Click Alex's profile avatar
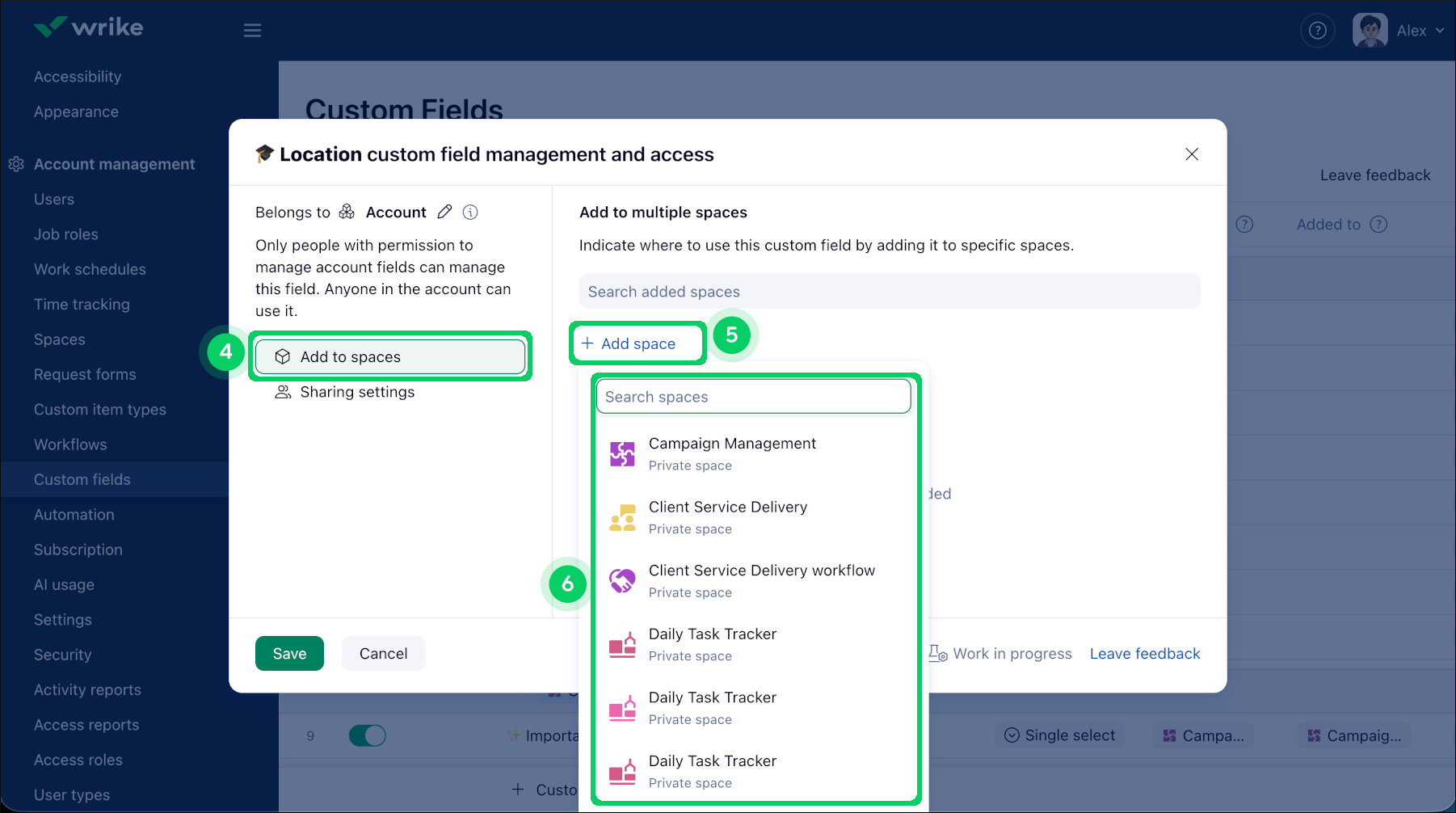 [1370, 31]
